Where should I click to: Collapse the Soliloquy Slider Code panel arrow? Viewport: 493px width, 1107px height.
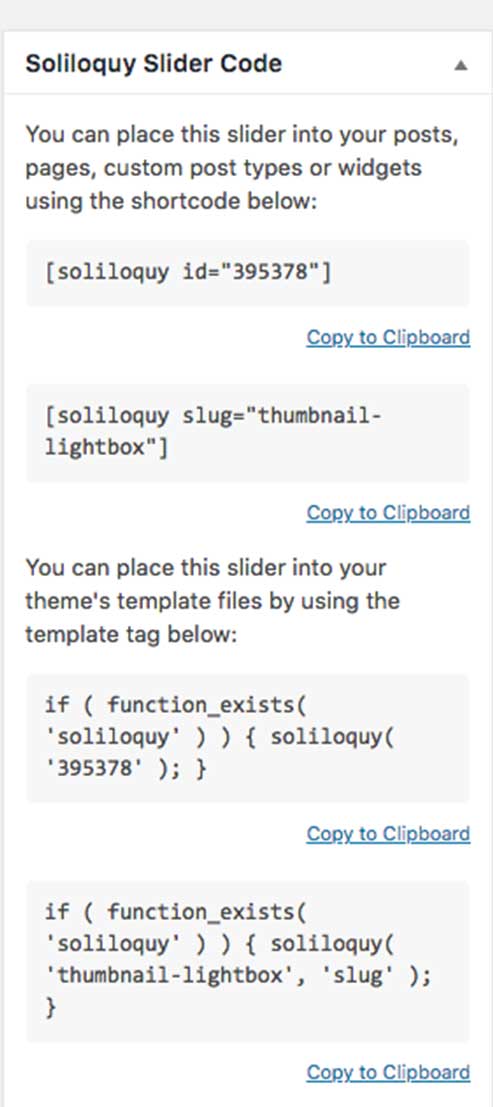[461, 65]
